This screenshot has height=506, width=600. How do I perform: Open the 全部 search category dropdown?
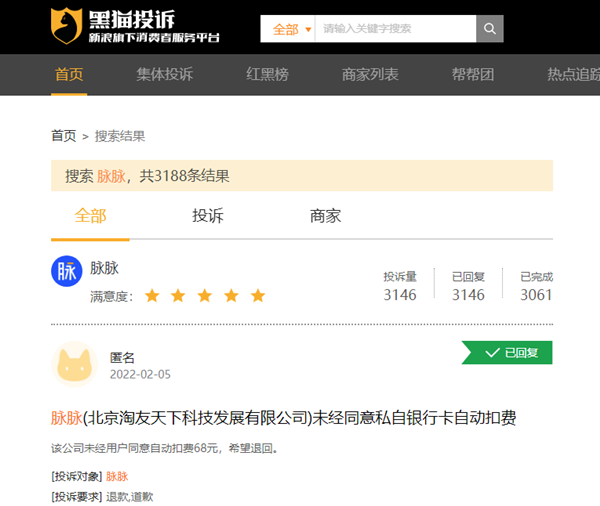pyautogui.click(x=288, y=29)
